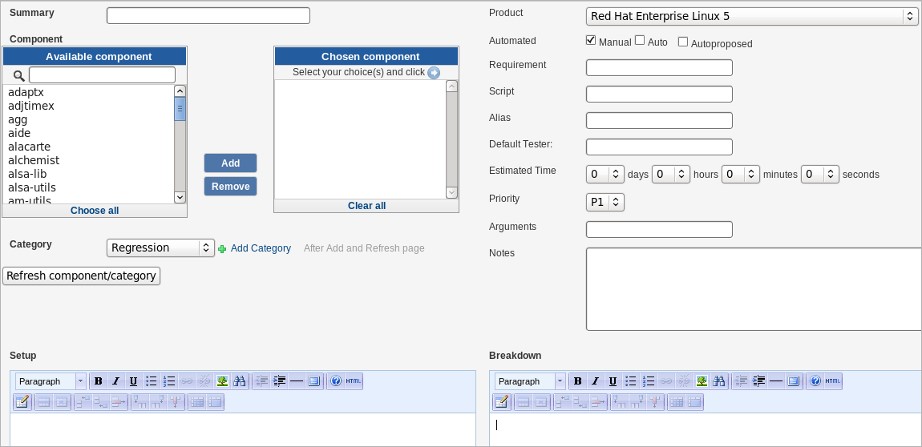Open Paragraph format menu in Breakdown editor
This screenshot has width=922, height=447.
pyautogui.click(x=528, y=381)
